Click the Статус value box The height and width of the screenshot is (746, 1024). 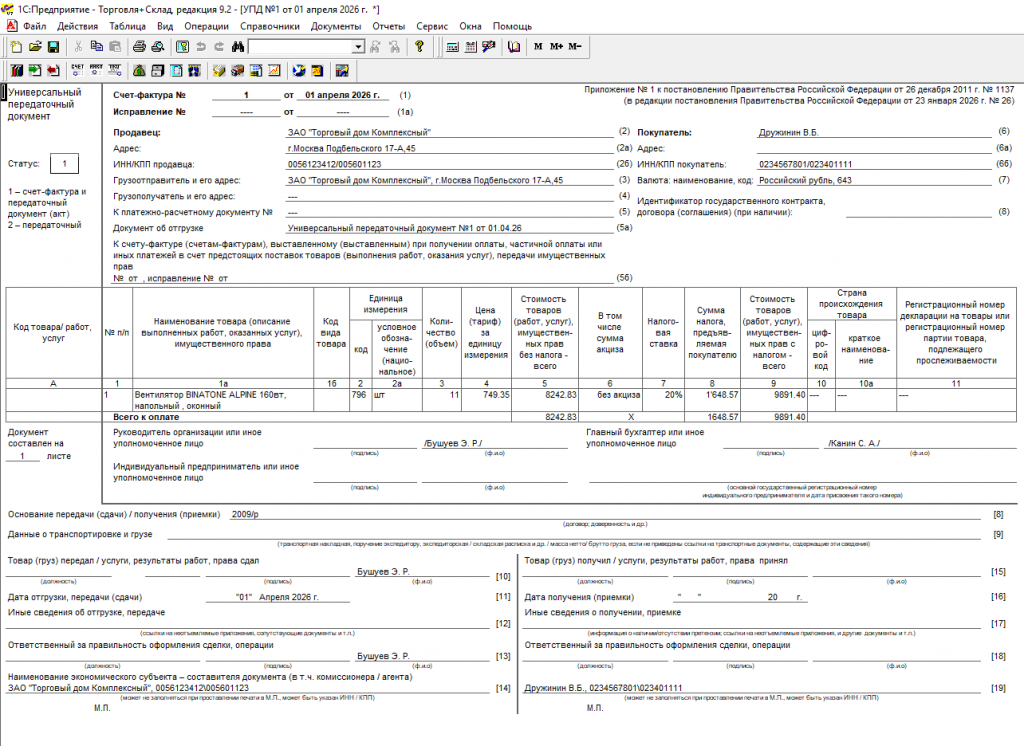64,163
